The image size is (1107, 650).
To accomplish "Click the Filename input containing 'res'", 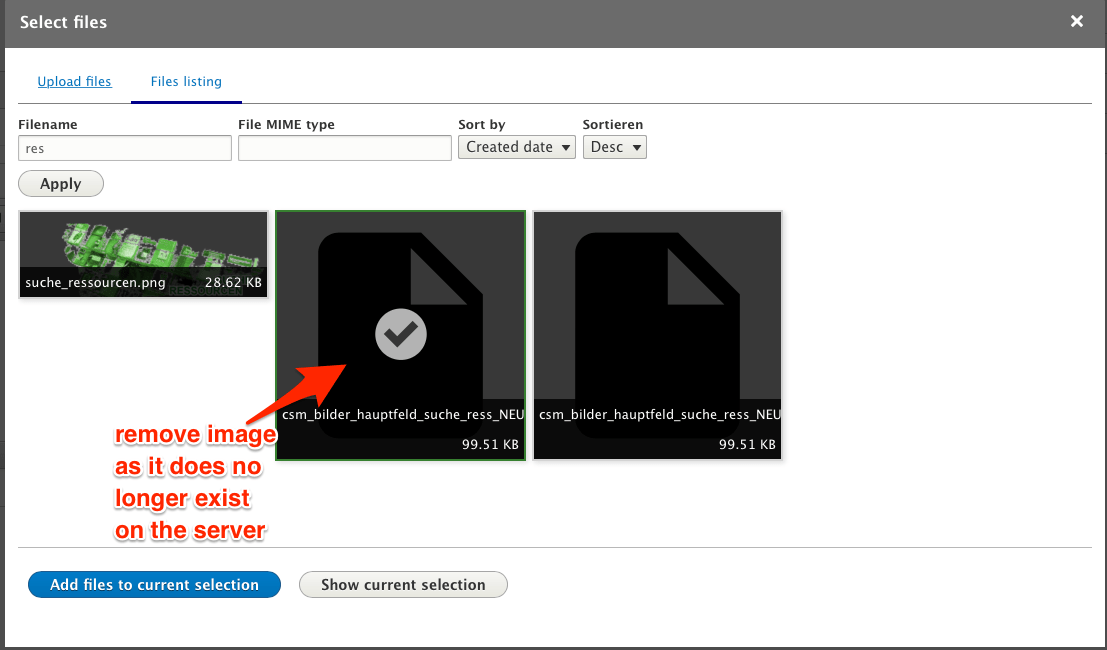I will tap(124, 147).
